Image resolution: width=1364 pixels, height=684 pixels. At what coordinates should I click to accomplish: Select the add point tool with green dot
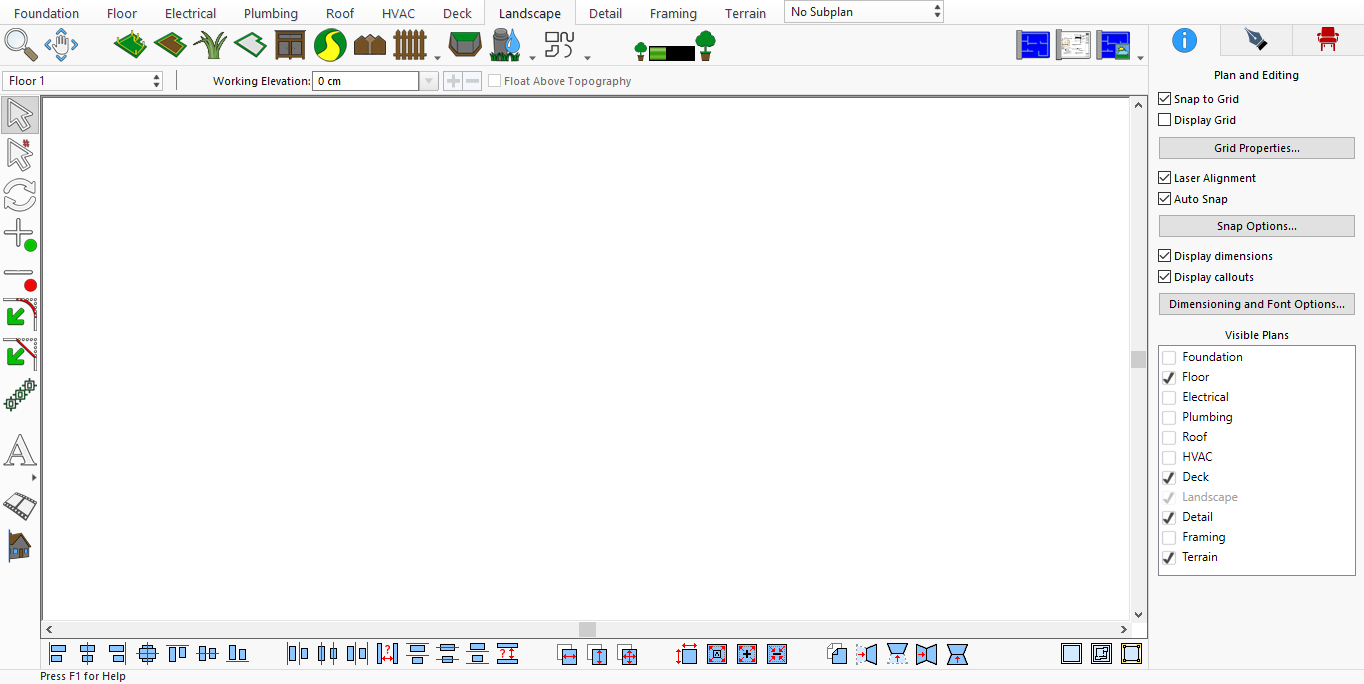point(20,235)
